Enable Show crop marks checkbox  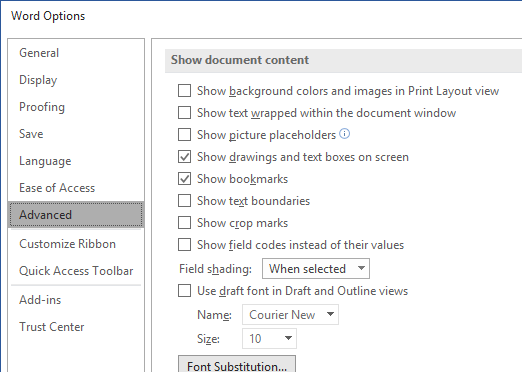(x=184, y=223)
